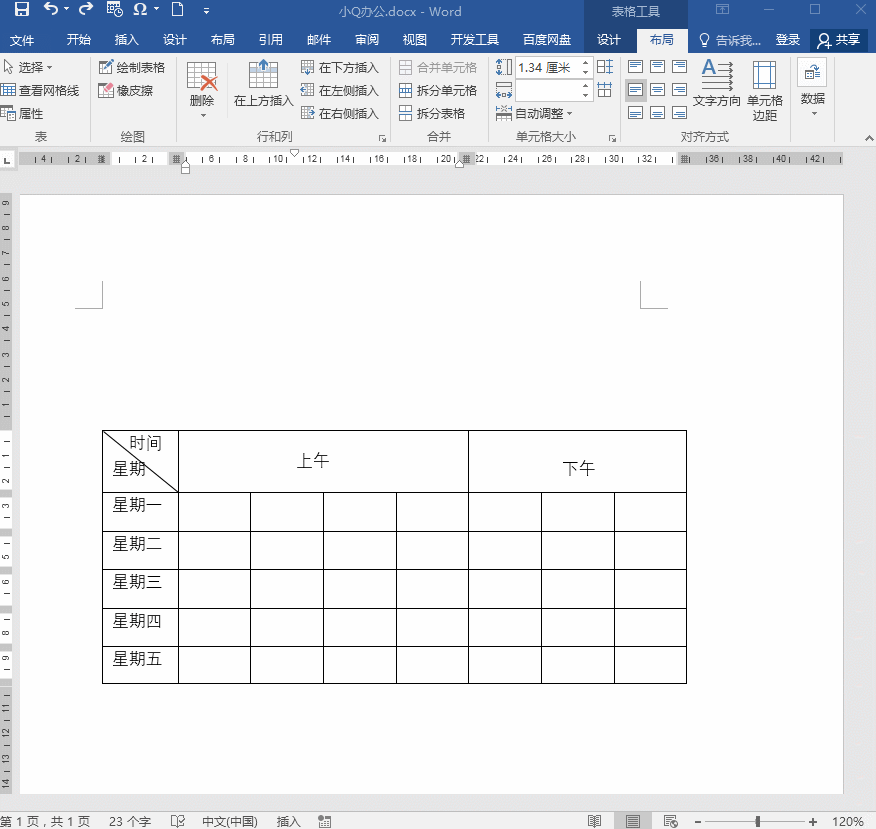
Task: Switch to the References (引用) tab
Action: pyautogui.click(x=270, y=40)
